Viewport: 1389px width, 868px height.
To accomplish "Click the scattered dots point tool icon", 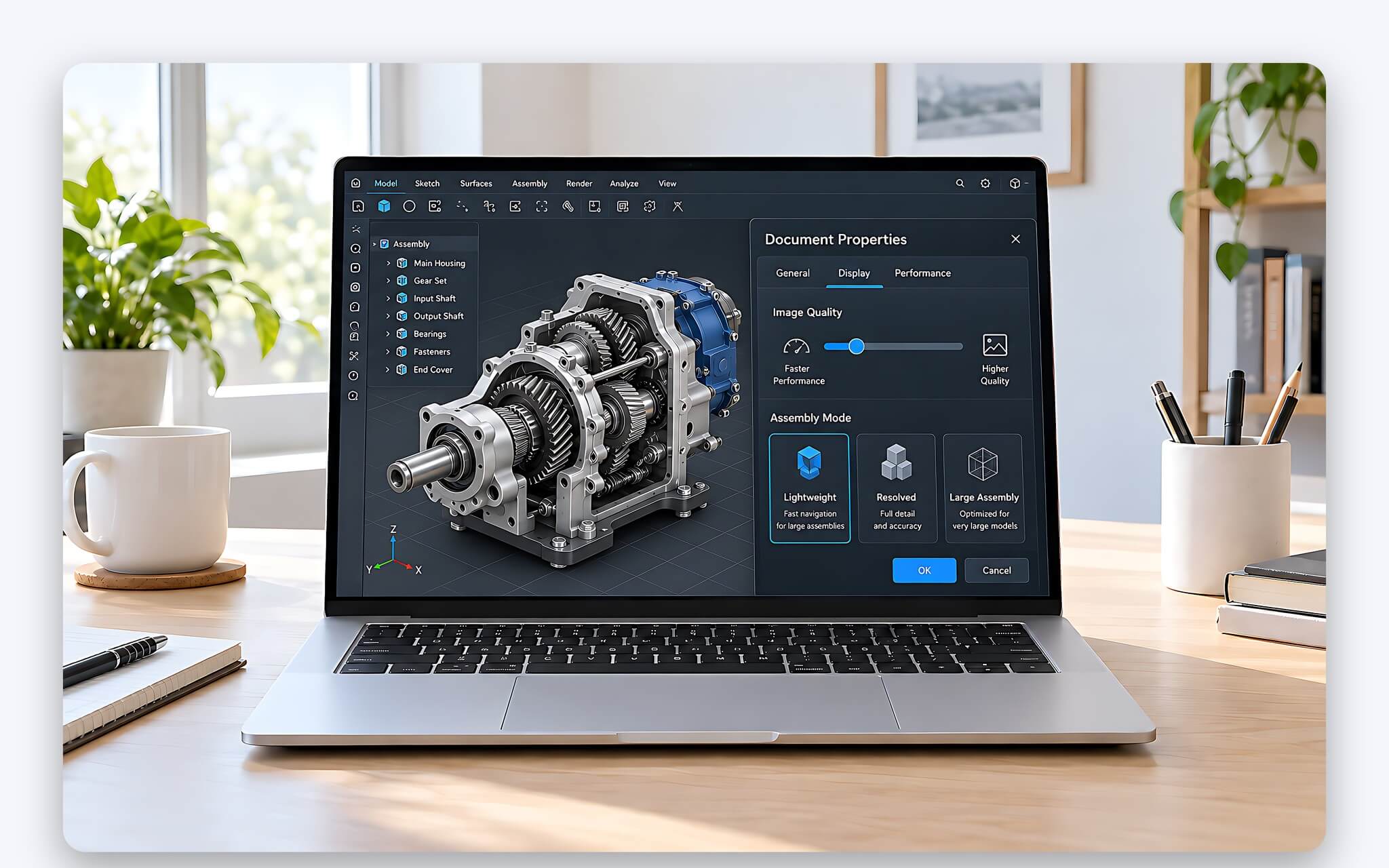I will pos(462,206).
